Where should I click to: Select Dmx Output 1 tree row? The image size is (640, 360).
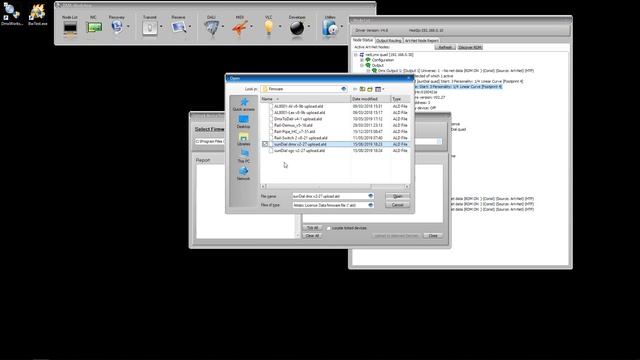tap(455, 71)
